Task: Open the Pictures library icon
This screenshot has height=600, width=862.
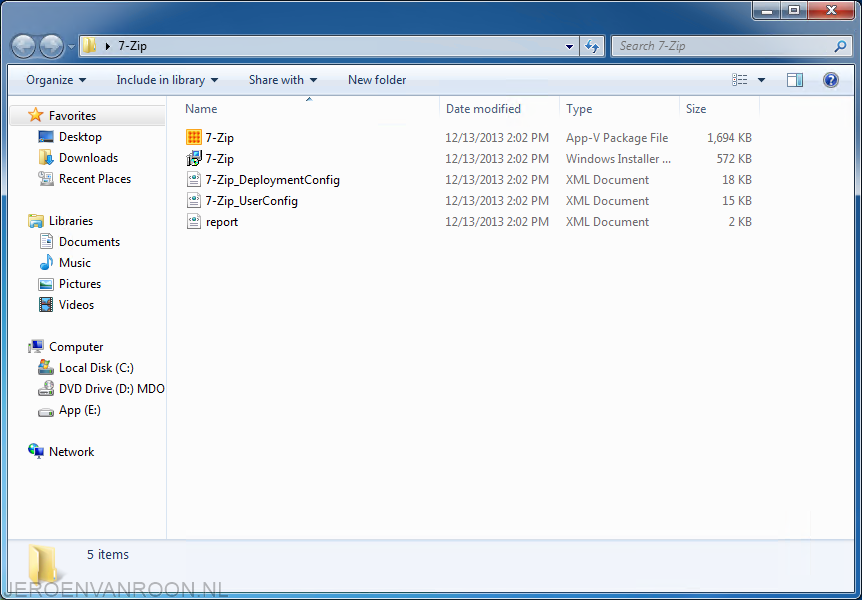Action: tap(46, 284)
